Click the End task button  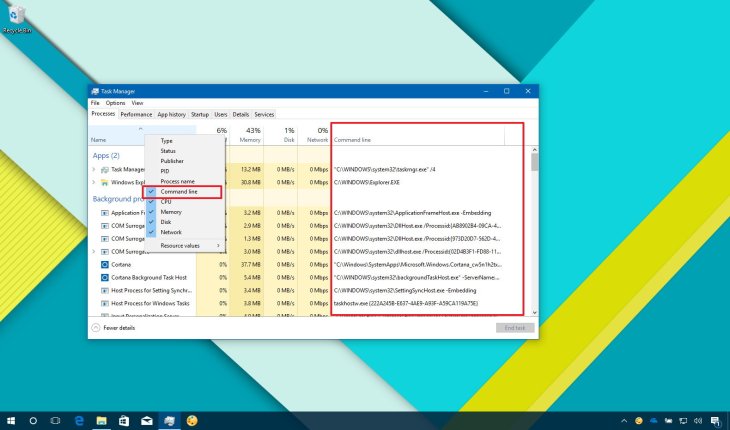tap(515, 328)
